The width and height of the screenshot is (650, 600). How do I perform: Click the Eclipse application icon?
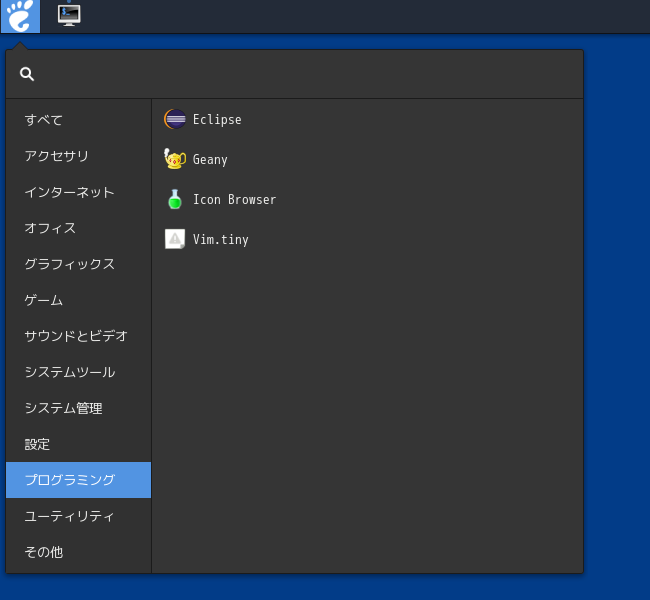(x=175, y=119)
